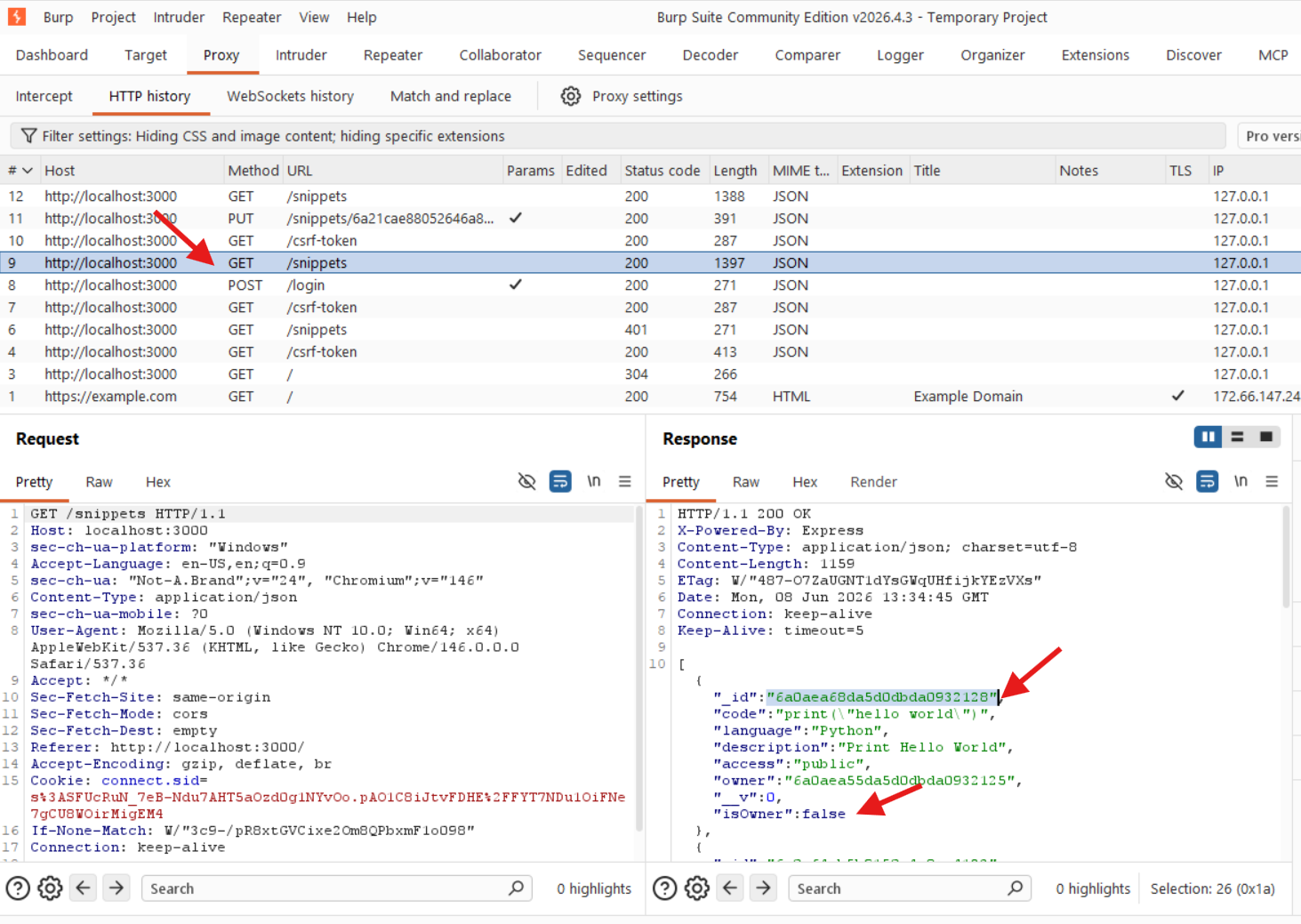
Task: Switch to the Logger tab
Action: coord(900,55)
